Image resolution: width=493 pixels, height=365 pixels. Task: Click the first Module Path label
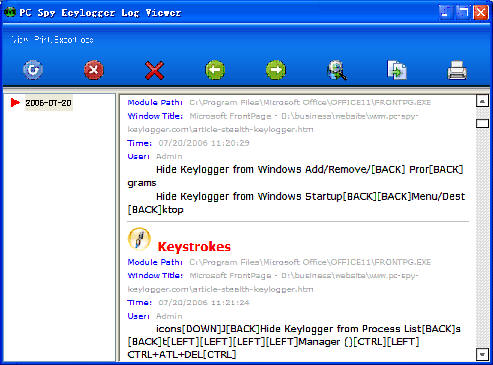tap(155, 103)
